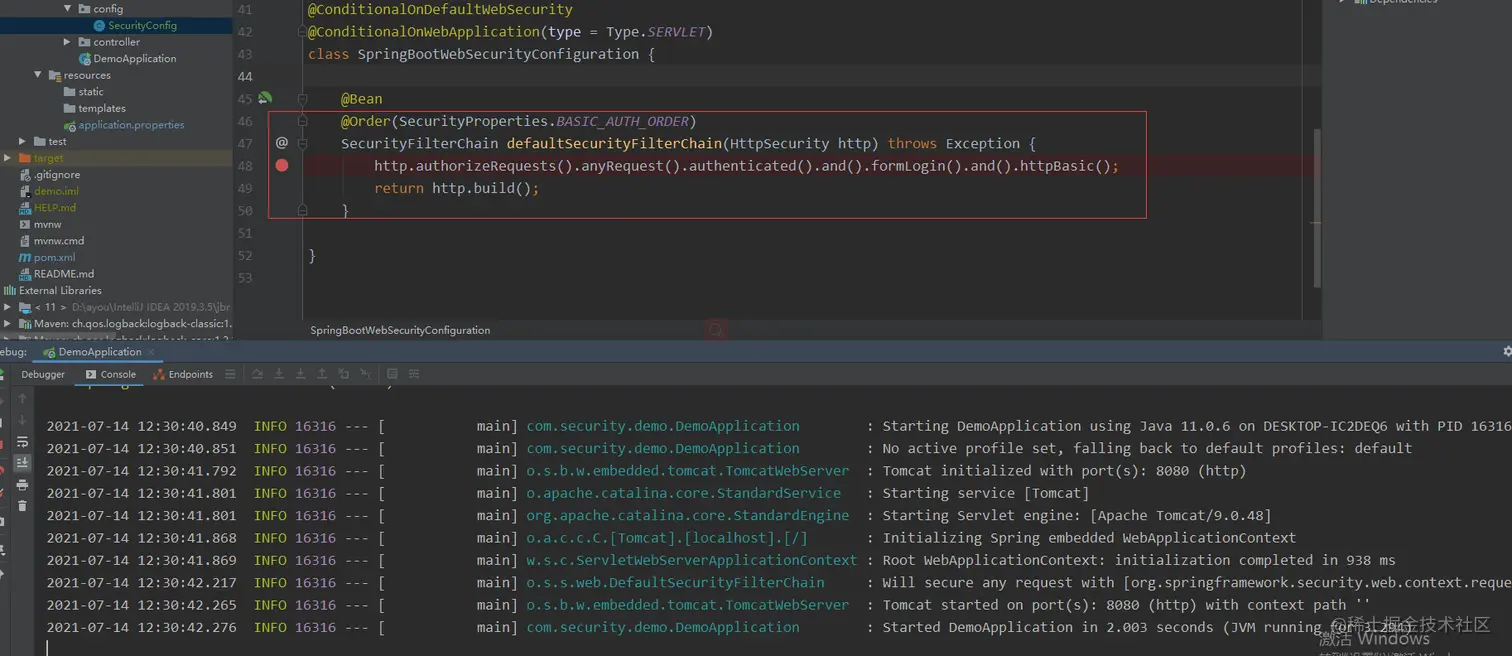Collapse the code fold marker on line 45
Image resolution: width=1512 pixels, height=656 pixels.
click(x=302, y=99)
